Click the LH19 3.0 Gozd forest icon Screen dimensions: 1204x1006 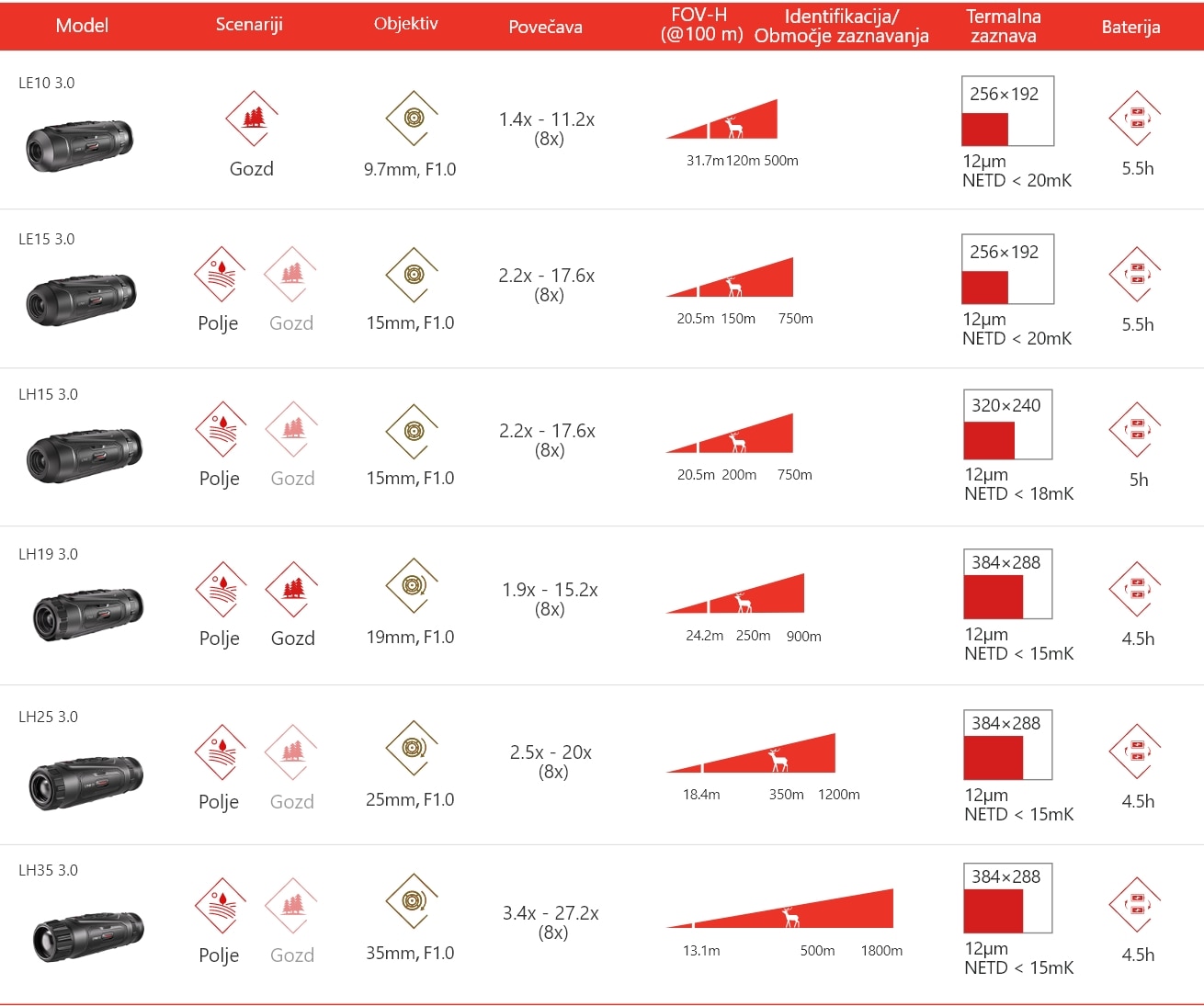tap(292, 589)
